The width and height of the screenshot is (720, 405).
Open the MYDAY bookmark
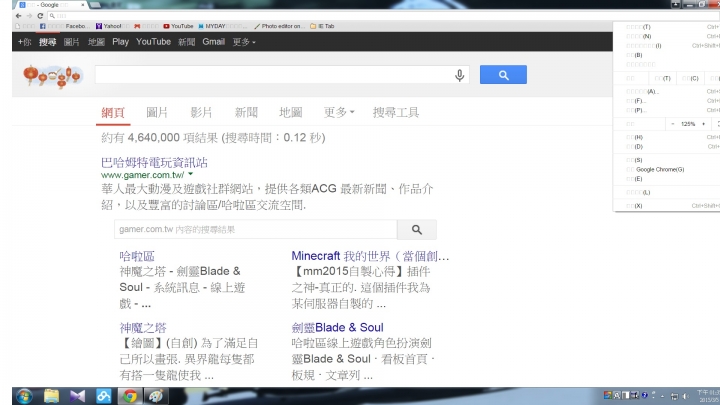[x=223, y=26]
